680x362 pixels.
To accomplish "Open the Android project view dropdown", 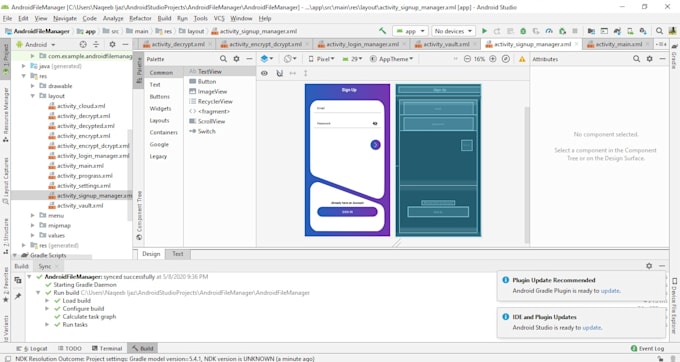I will click(36, 44).
